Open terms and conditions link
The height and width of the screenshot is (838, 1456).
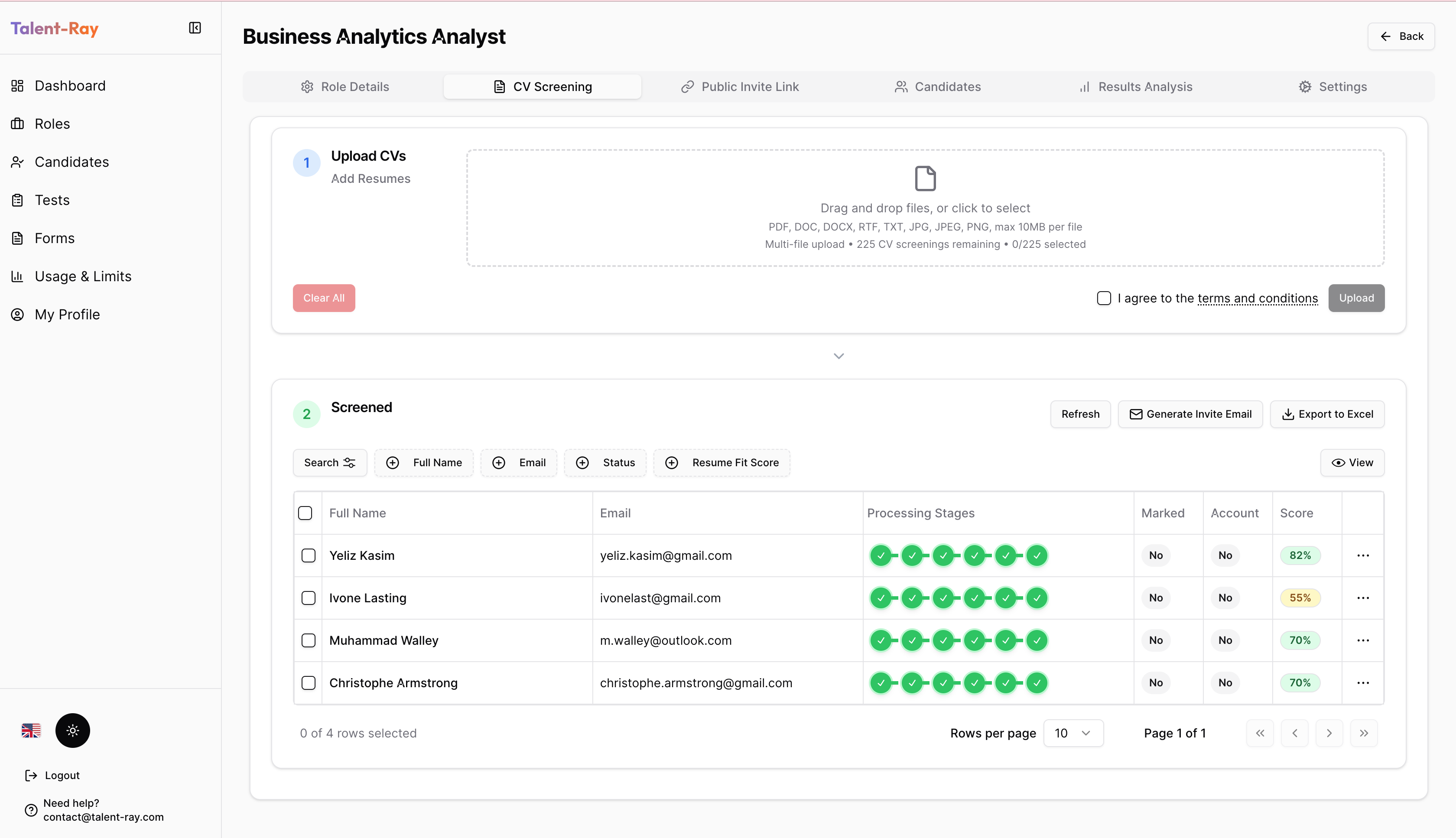click(x=1257, y=298)
